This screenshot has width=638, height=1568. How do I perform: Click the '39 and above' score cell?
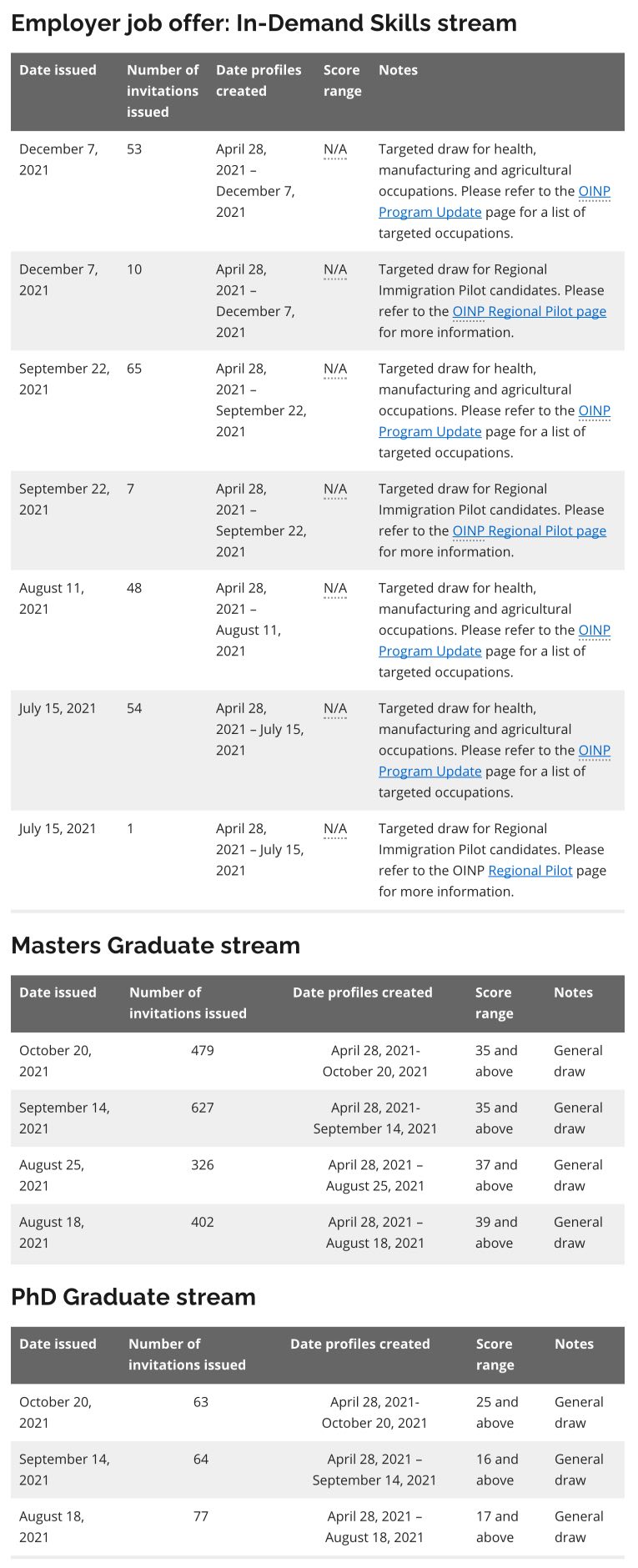click(x=495, y=1232)
